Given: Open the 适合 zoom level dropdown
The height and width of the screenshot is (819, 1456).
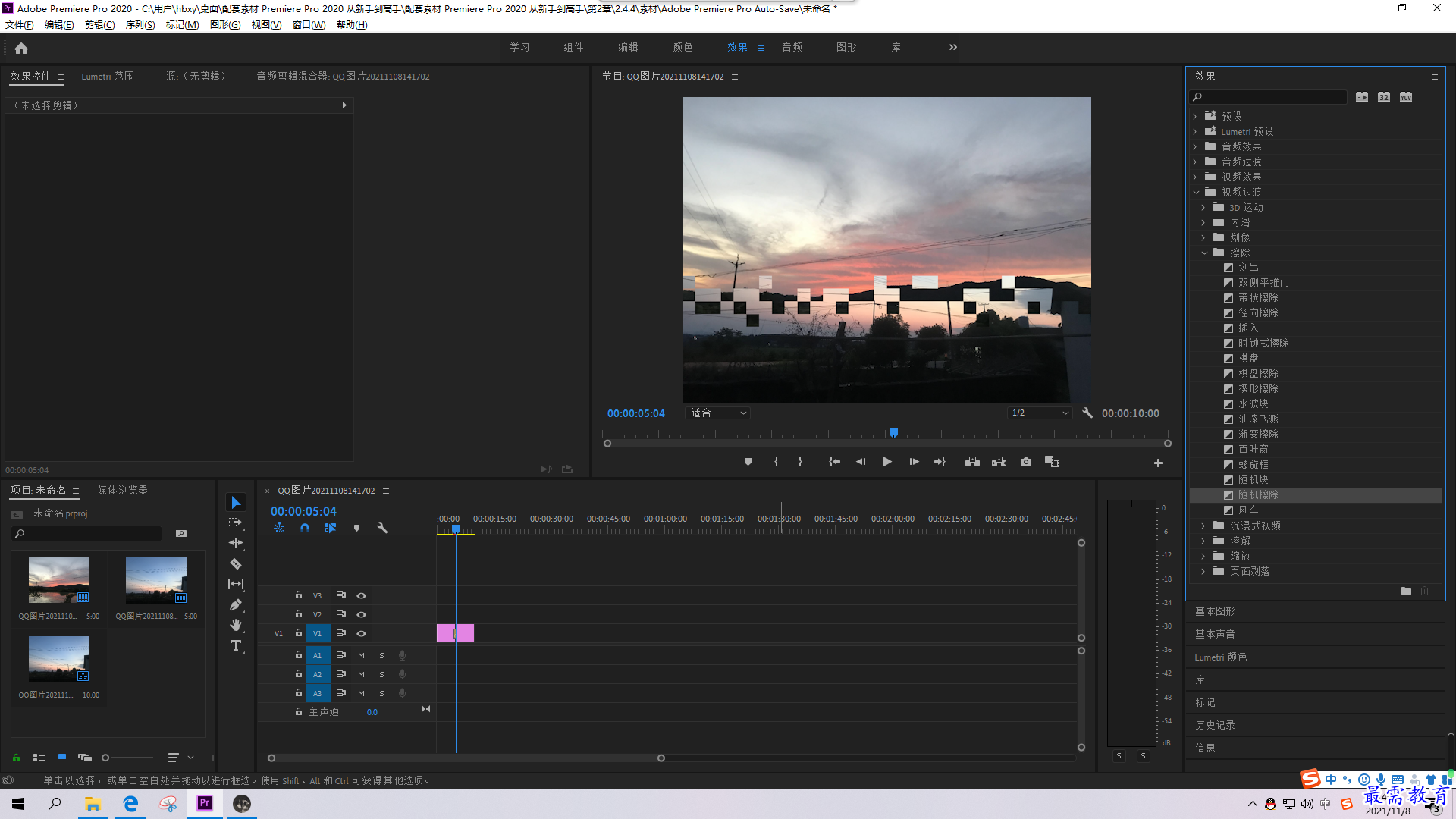Looking at the screenshot, I should [718, 413].
